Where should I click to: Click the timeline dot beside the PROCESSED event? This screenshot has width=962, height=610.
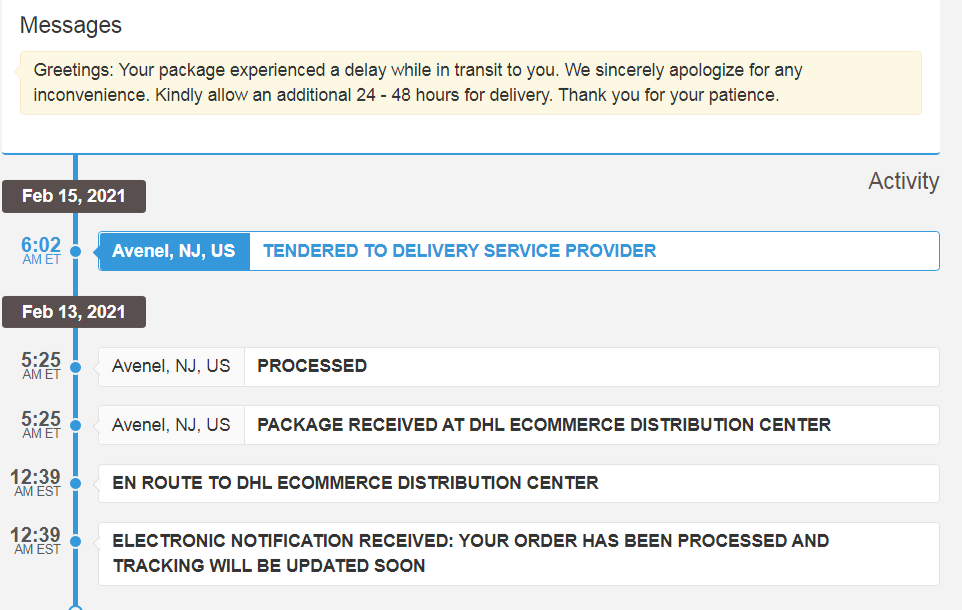75,367
